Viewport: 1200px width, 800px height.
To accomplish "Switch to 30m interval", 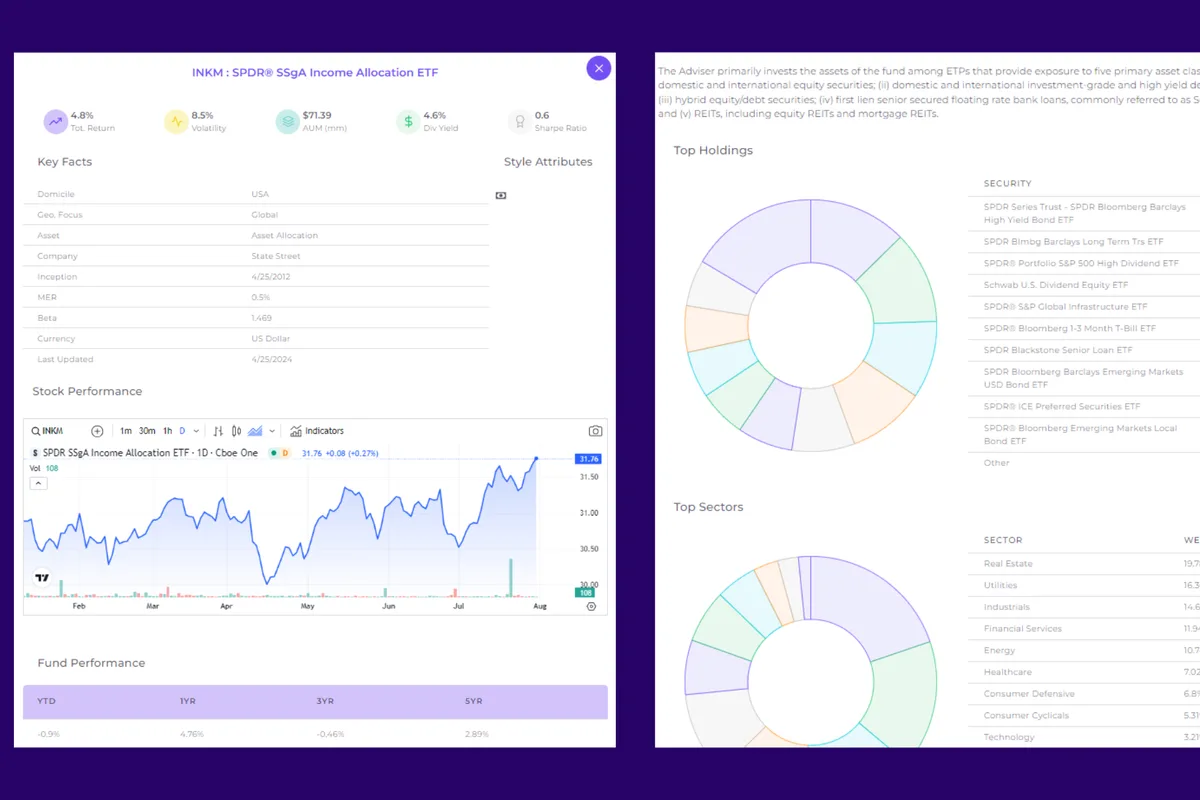I will 147,431.
